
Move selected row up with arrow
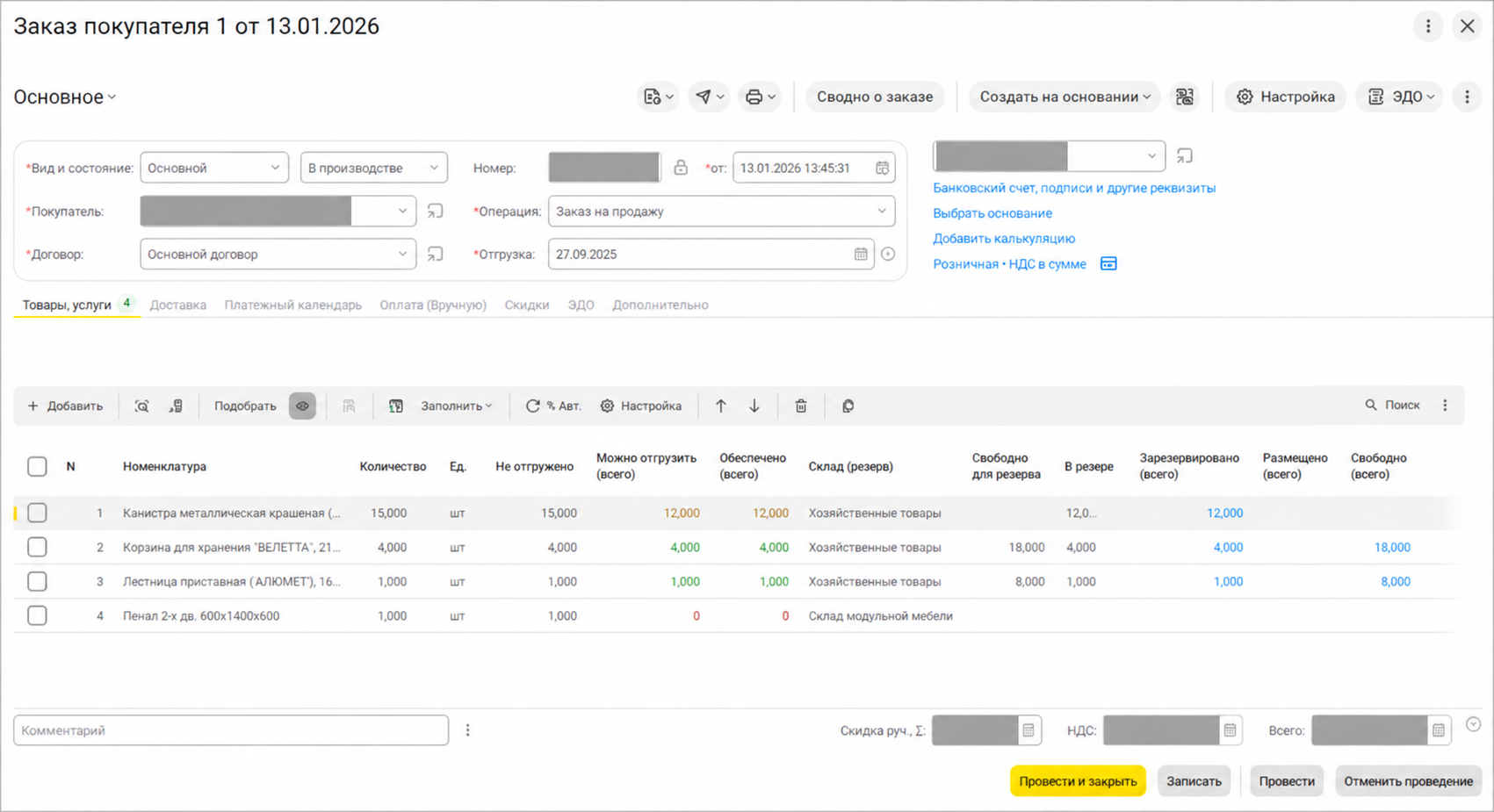coord(721,406)
